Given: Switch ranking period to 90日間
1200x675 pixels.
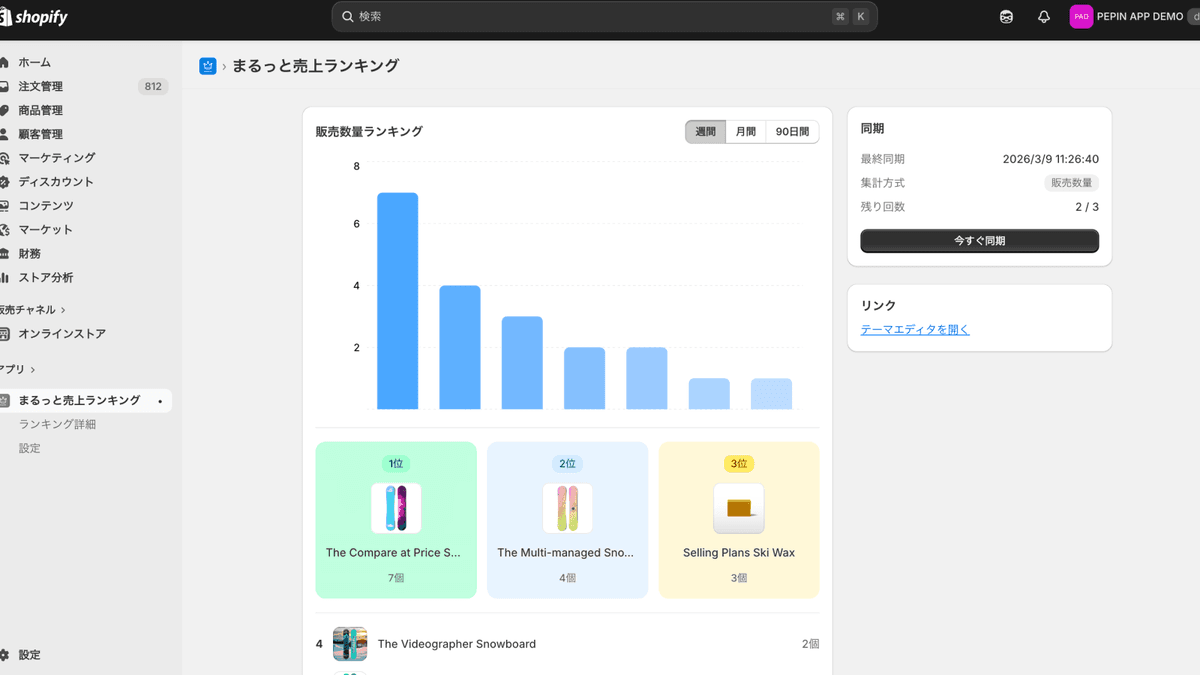Looking at the screenshot, I should coord(791,131).
